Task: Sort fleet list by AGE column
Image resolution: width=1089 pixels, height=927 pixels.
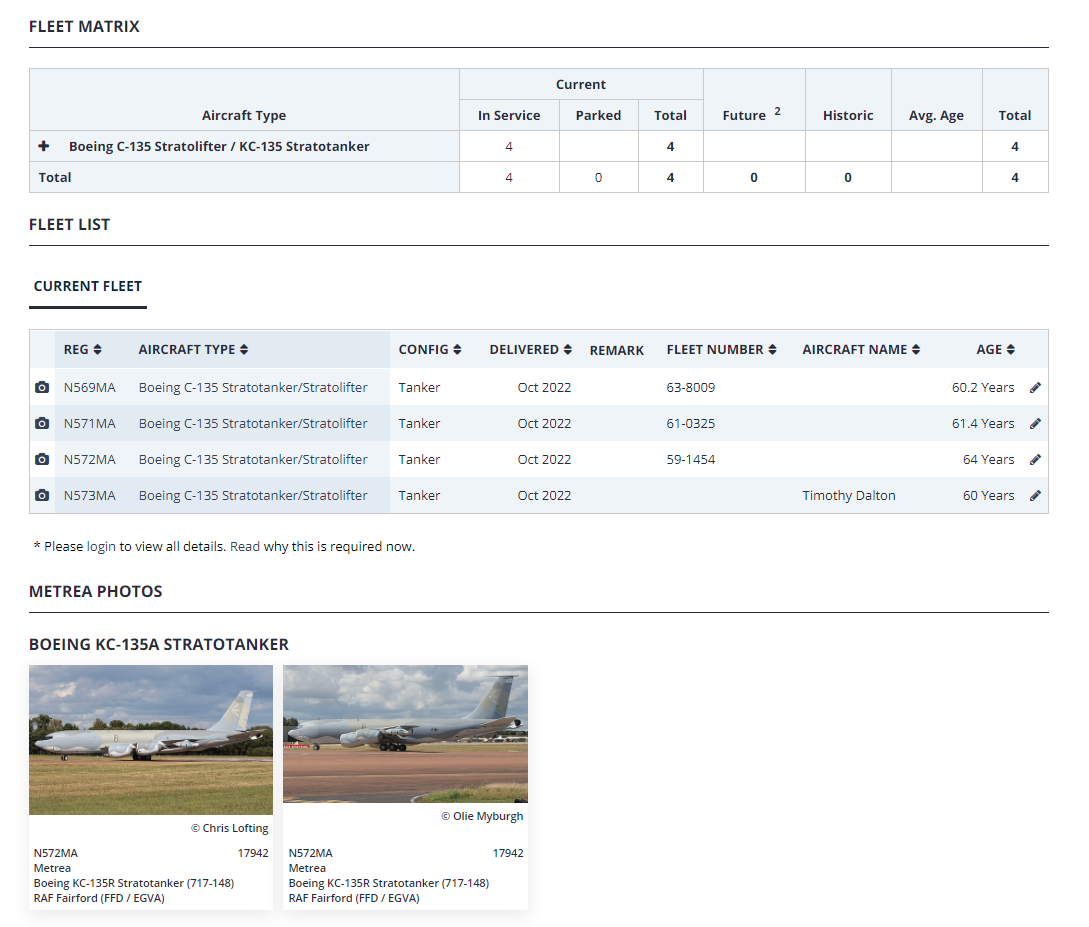Action: [x=995, y=349]
